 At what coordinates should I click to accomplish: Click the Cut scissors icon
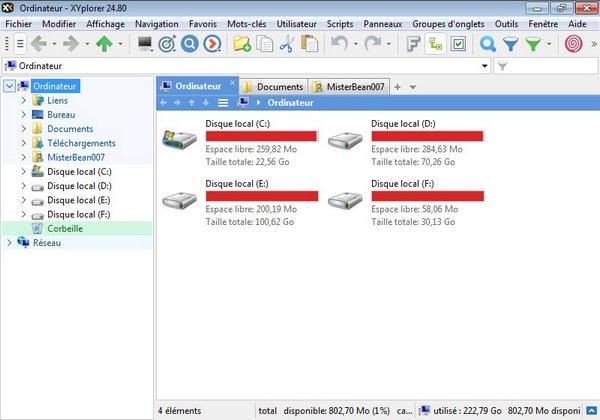[x=287, y=44]
